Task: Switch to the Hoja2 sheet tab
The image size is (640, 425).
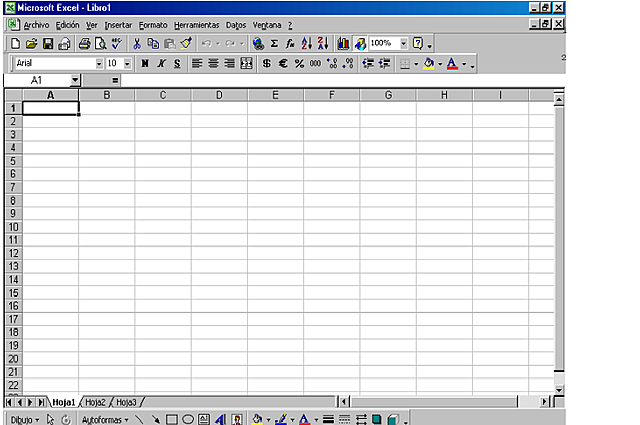Action: pos(95,403)
